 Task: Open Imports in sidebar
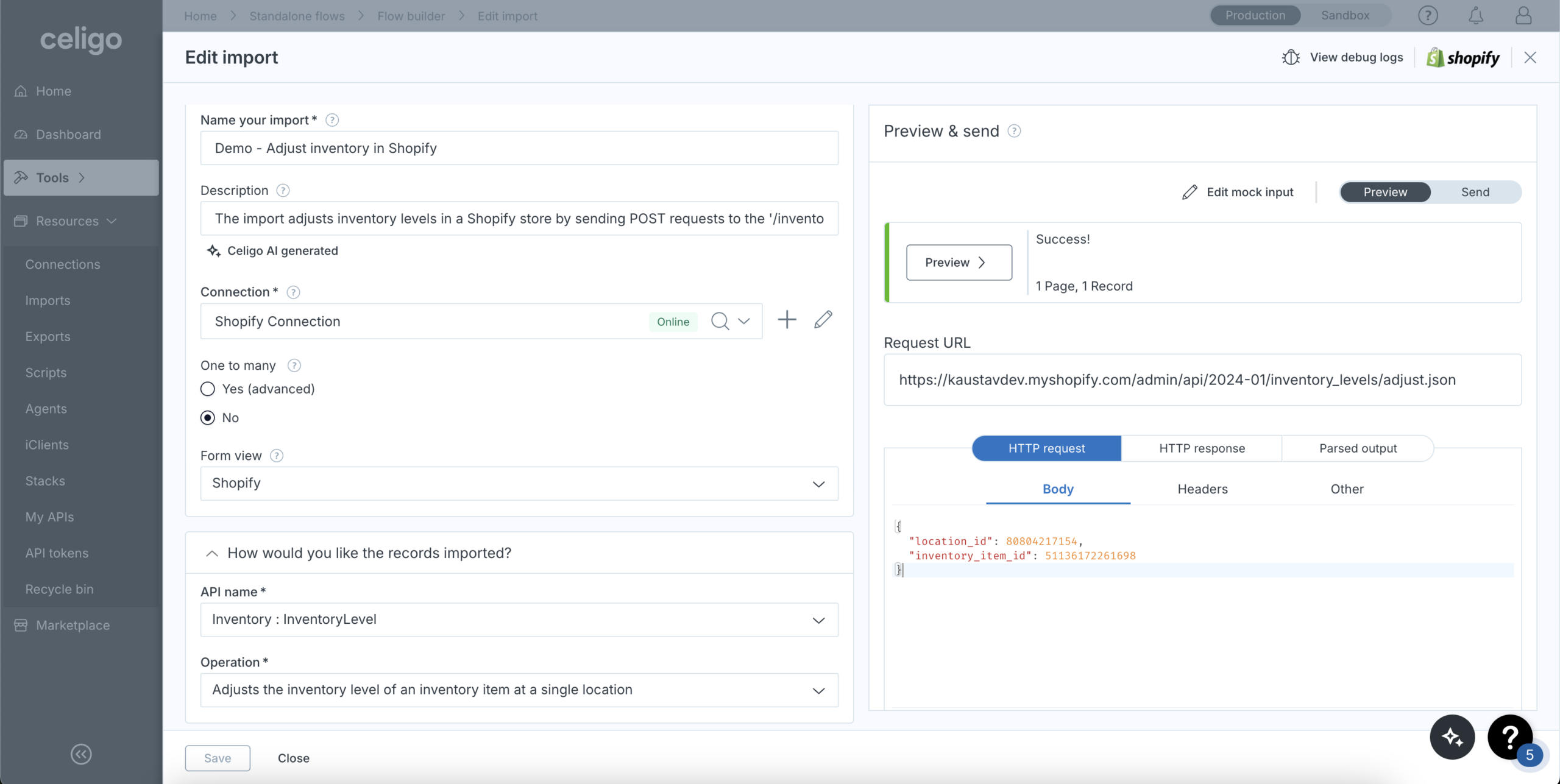(x=48, y=301)
